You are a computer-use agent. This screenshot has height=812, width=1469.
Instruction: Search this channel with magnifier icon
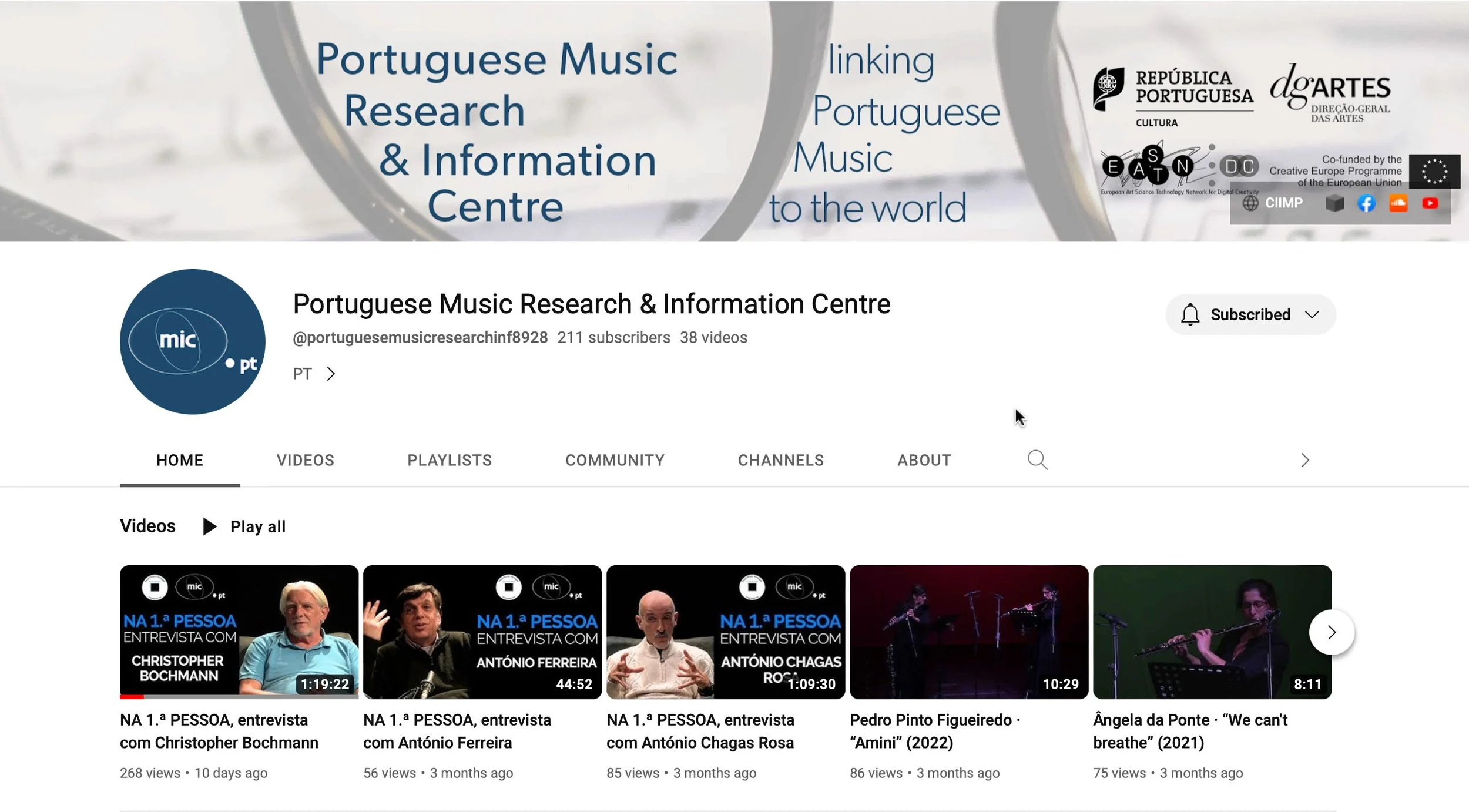tap(1037, 460)
